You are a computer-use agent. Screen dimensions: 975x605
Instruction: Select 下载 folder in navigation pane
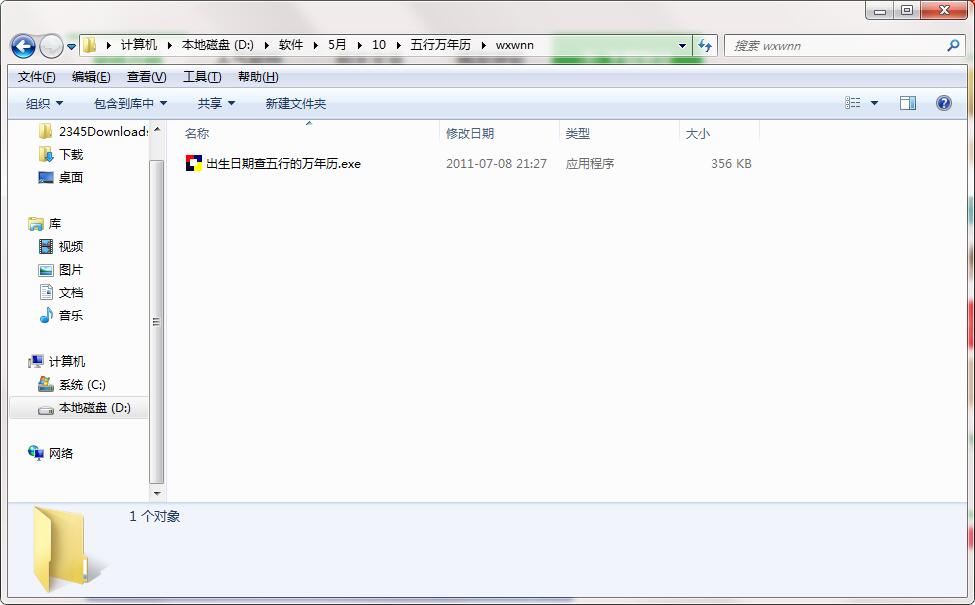pos(70,154)
